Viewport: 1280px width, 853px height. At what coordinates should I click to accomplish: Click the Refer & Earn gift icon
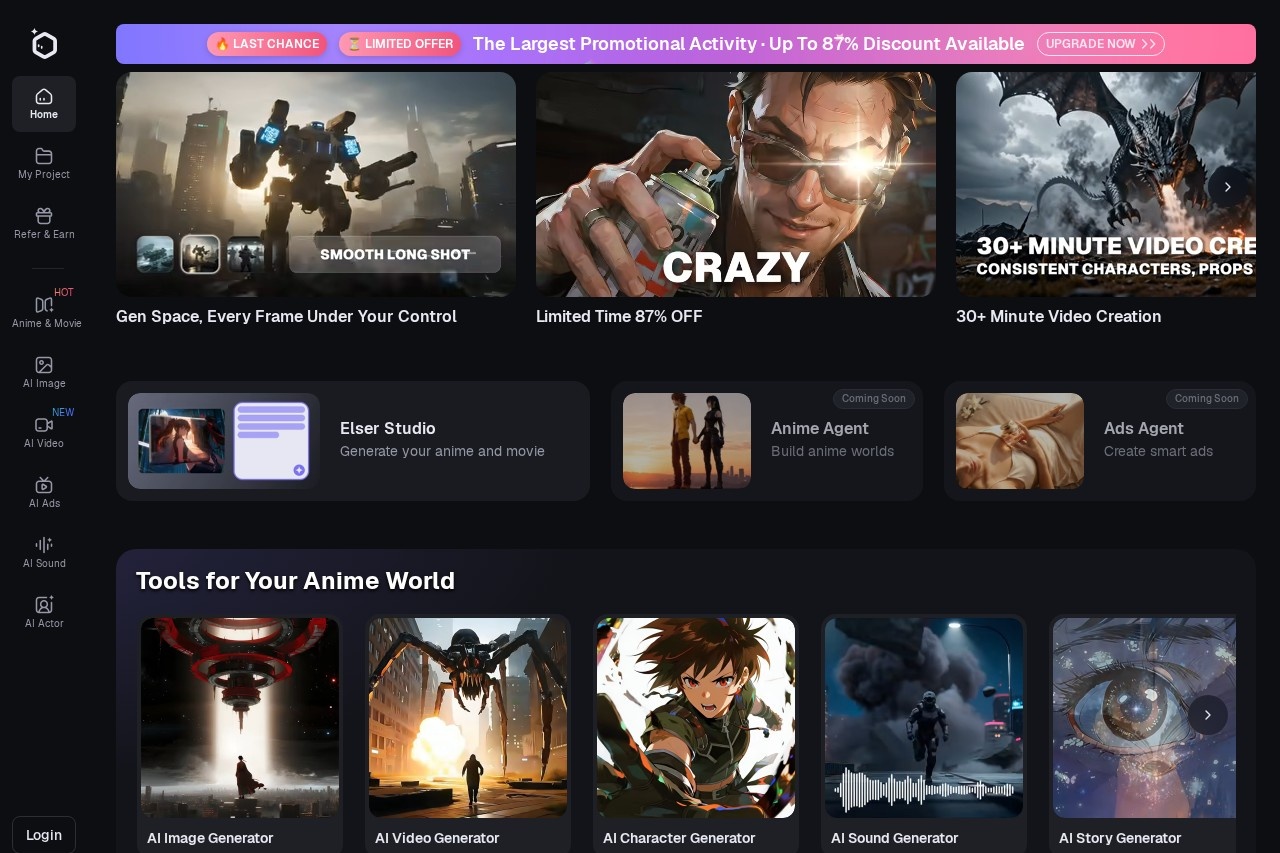click(44, 217)
